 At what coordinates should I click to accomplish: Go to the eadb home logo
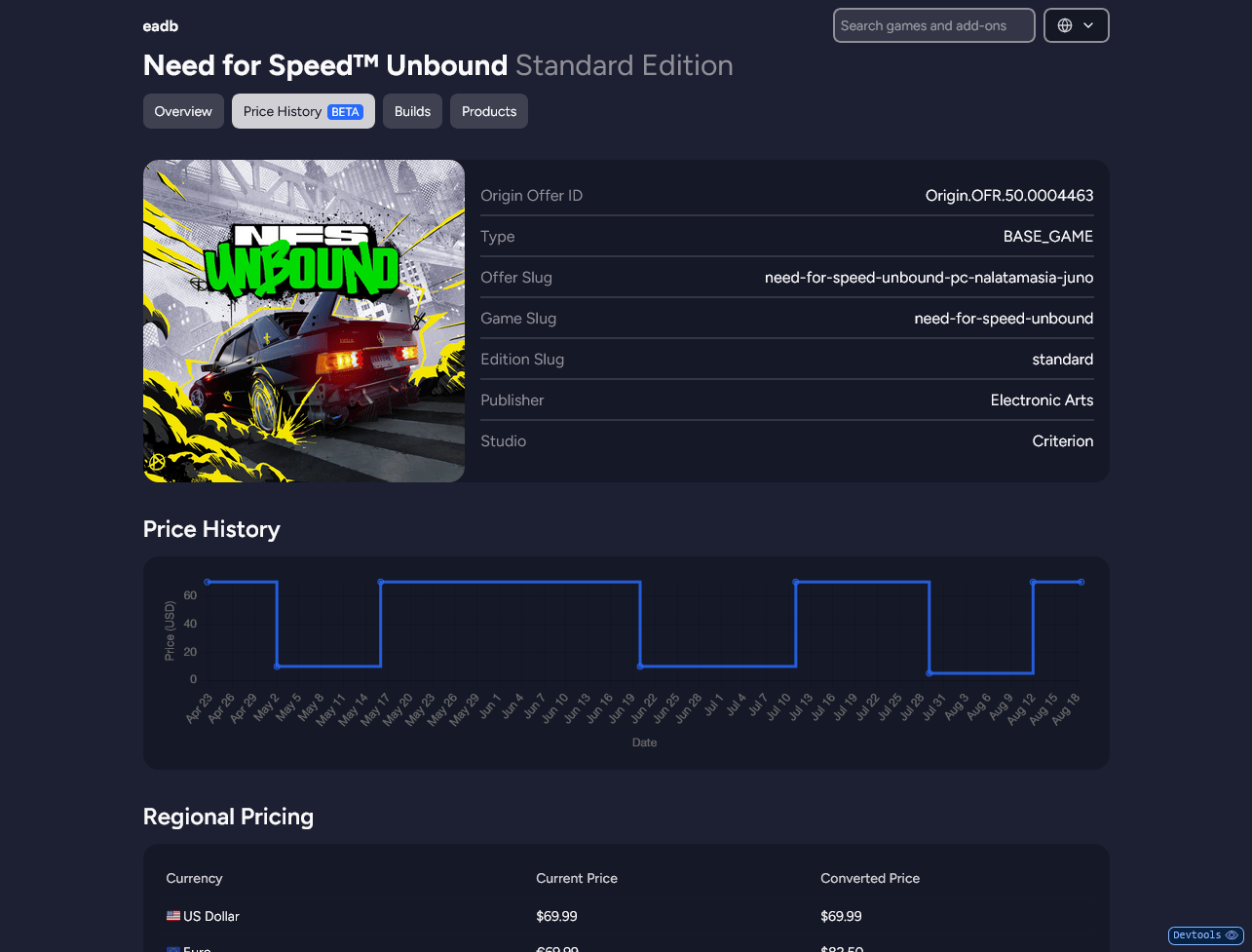point(161,26)
